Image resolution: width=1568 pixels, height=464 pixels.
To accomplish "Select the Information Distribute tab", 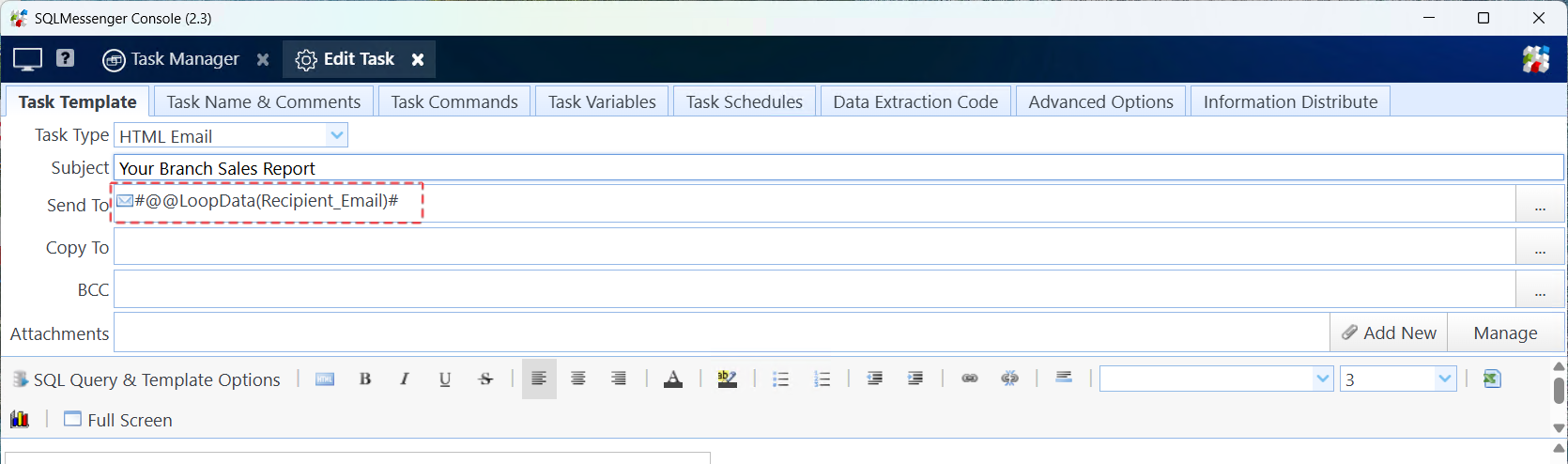I will point(1290,101).
